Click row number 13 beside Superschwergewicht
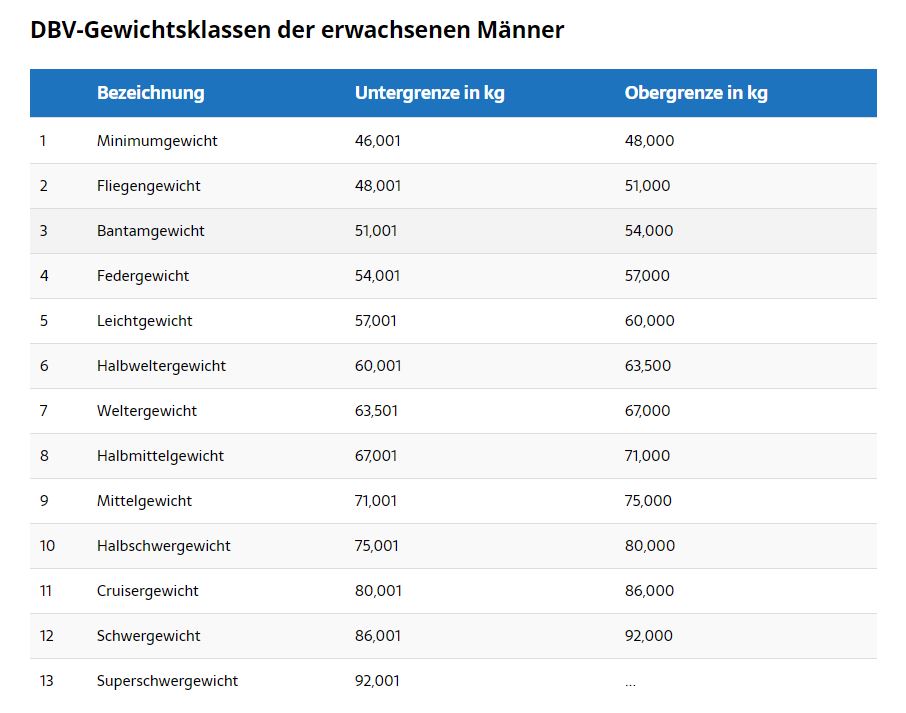 pyautogui.click(x=46, y=682)
